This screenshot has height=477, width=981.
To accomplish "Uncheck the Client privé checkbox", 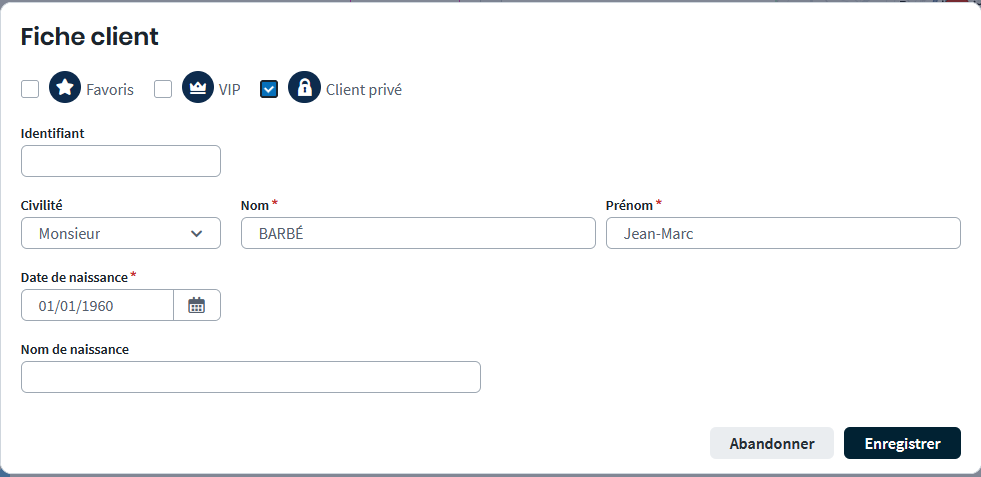I will pyautogui.click(x=269, y=89).
